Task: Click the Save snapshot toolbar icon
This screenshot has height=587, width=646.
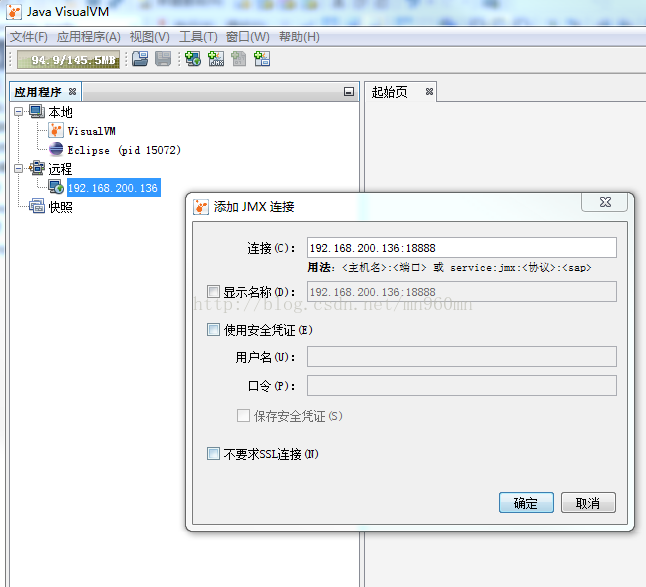Action: pos(163,59)
